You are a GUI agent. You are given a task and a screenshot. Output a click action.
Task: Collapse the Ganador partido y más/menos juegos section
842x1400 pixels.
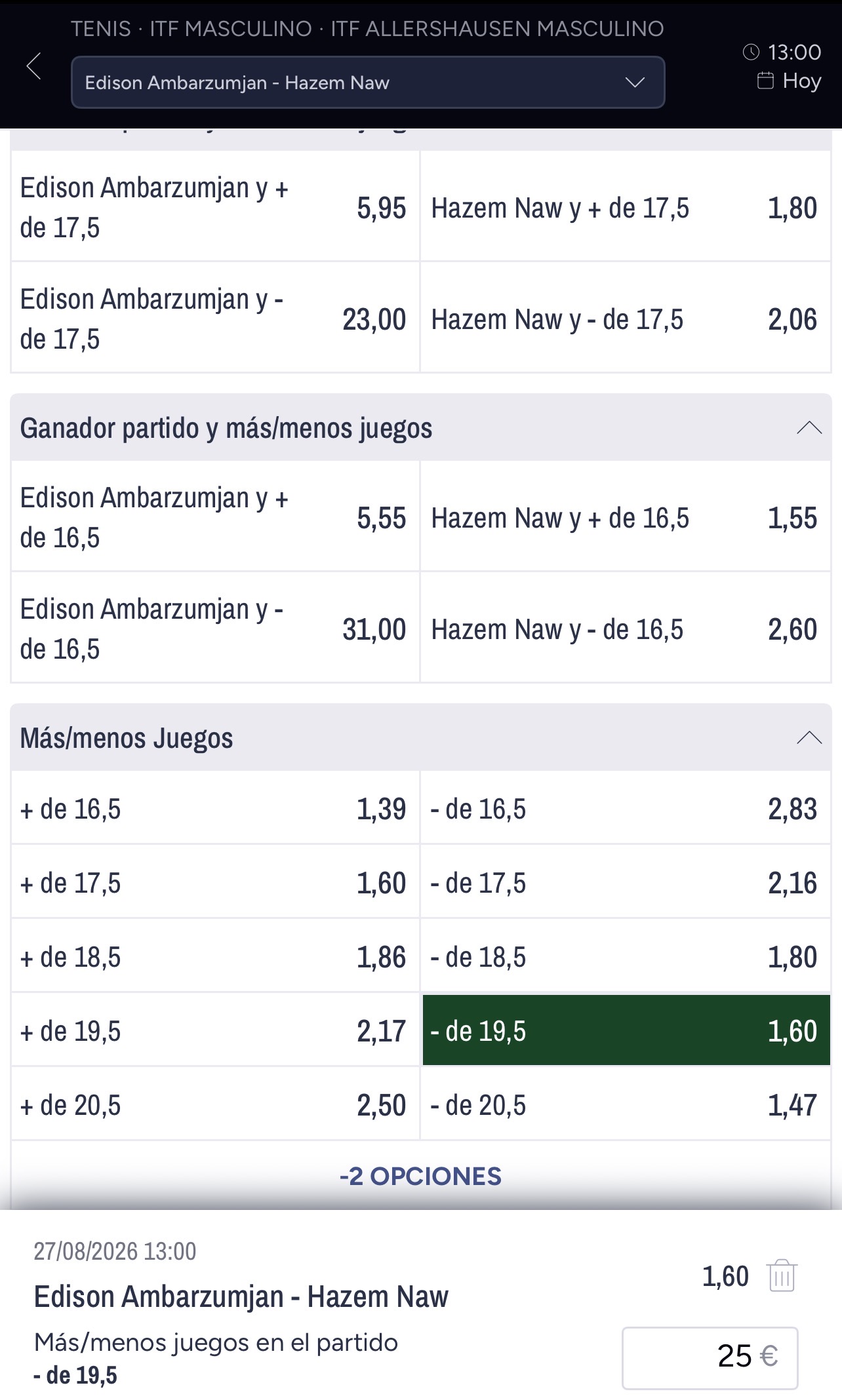coord(809,428)
